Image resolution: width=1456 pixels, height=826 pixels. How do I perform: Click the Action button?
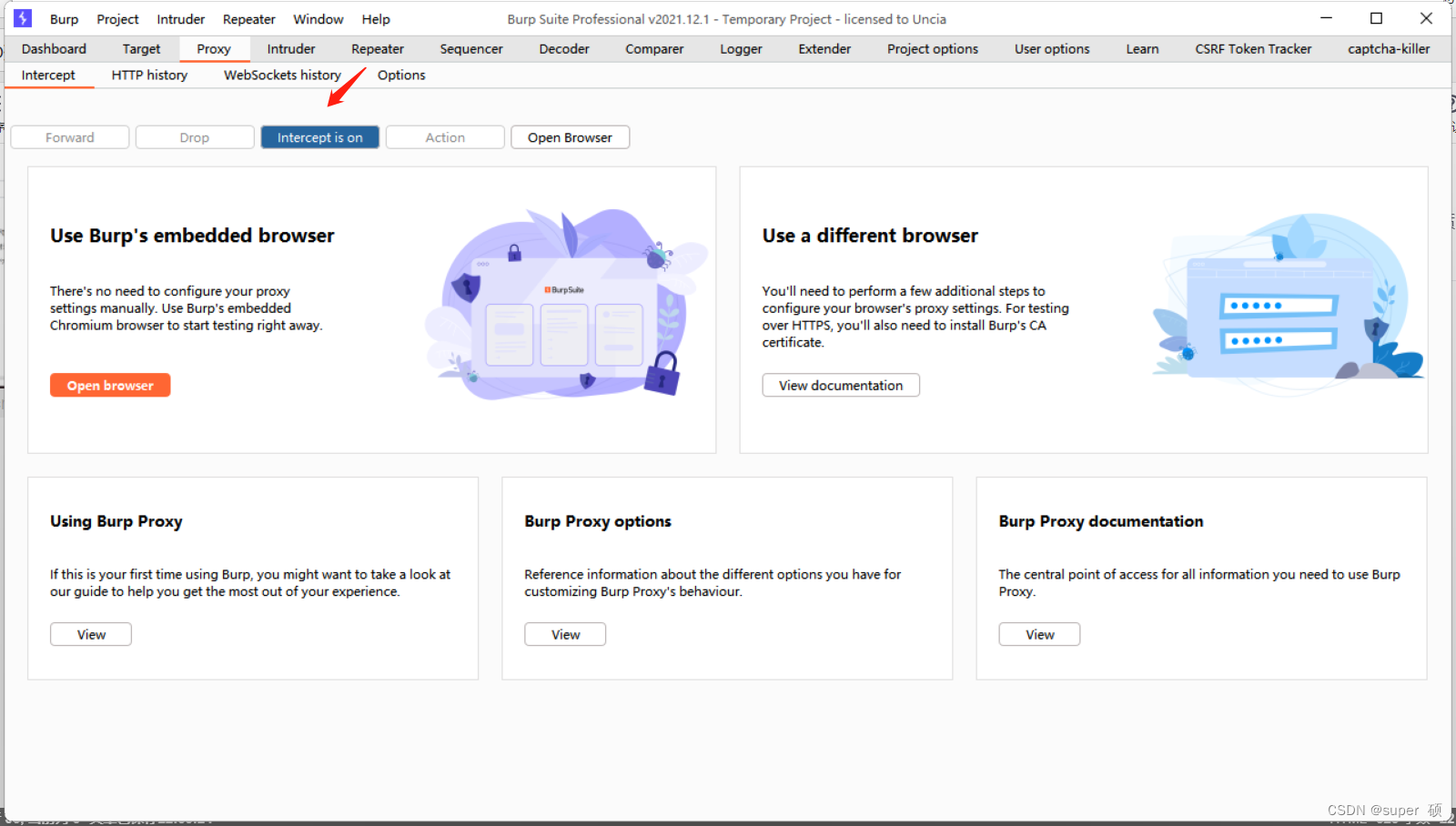point(445,137)
